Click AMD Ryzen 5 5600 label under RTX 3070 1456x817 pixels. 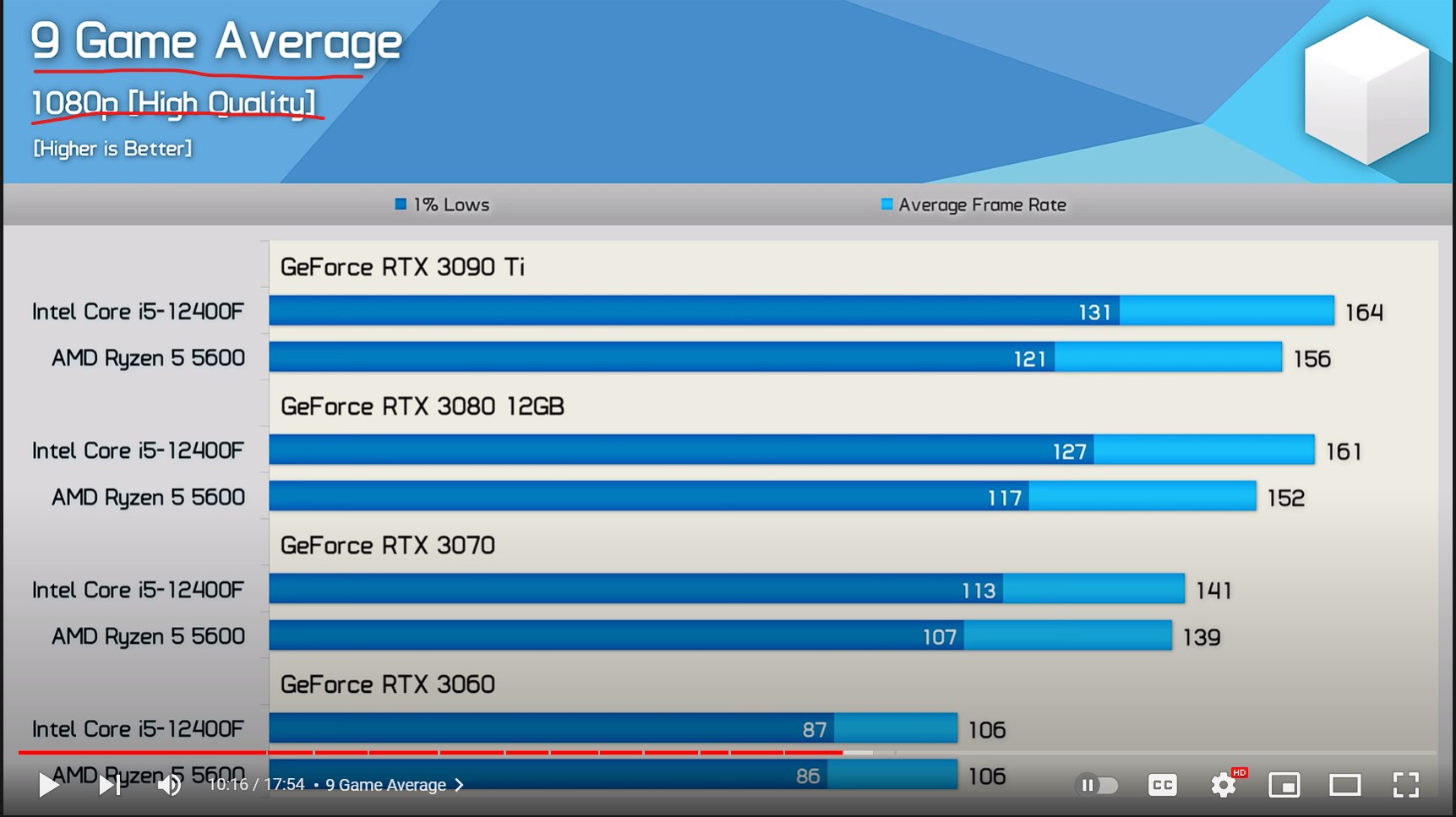pos(149,636)
